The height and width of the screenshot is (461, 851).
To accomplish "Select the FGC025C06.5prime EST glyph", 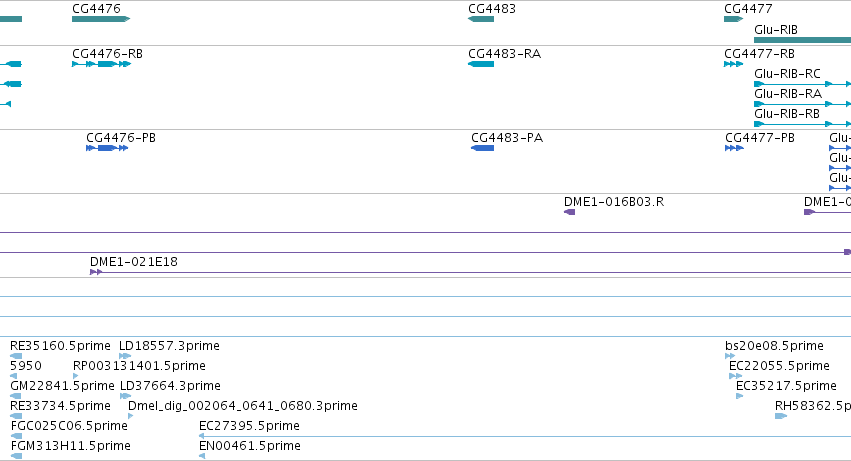I will 17,436.
